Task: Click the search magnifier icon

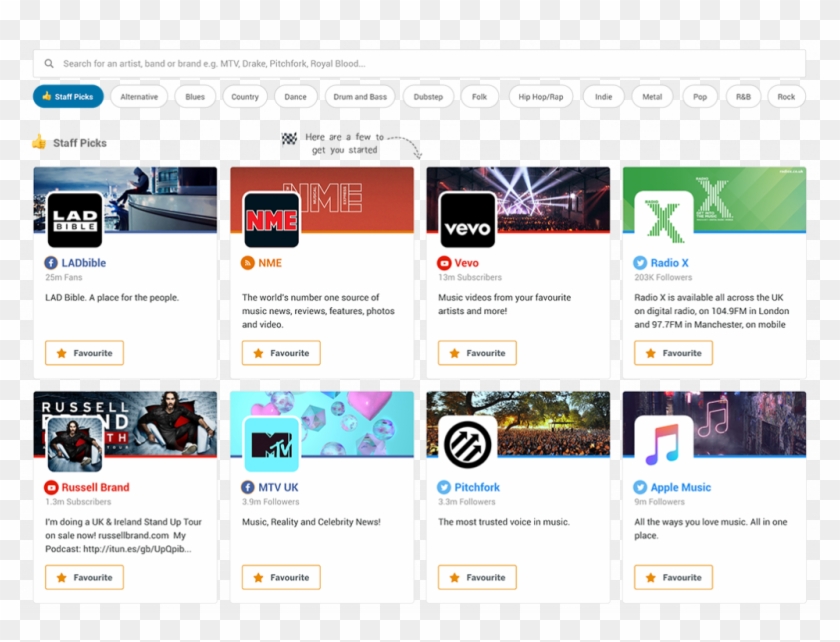Action: (x=49, y=64)
